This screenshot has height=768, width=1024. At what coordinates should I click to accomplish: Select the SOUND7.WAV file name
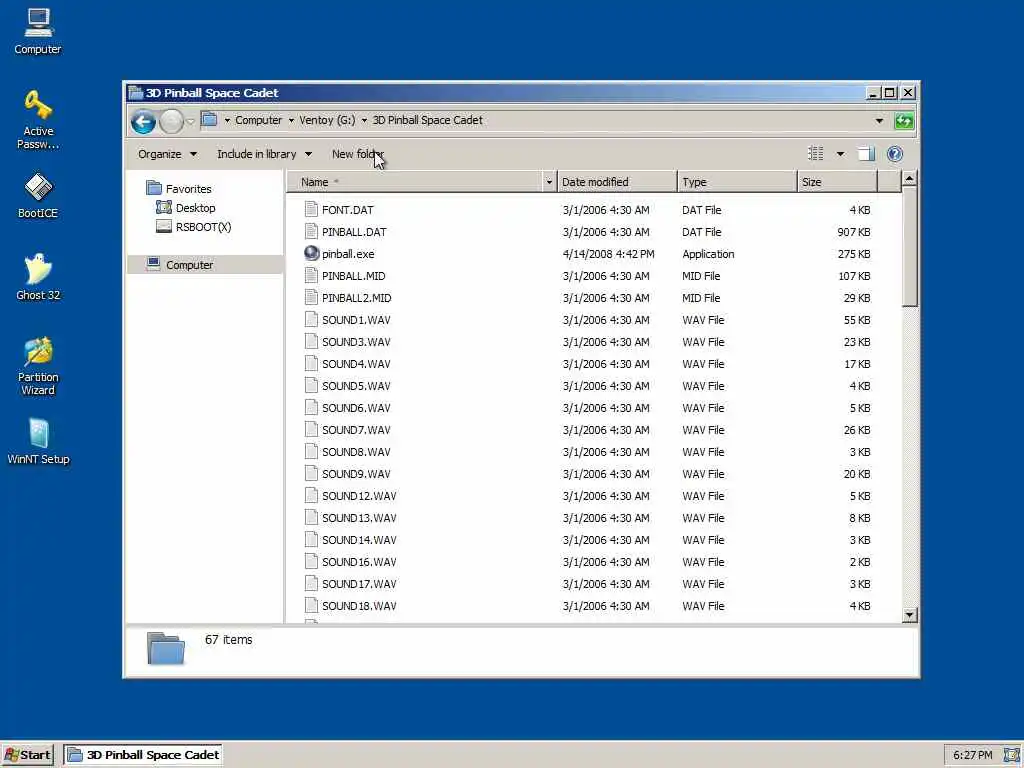coord(356,430)
